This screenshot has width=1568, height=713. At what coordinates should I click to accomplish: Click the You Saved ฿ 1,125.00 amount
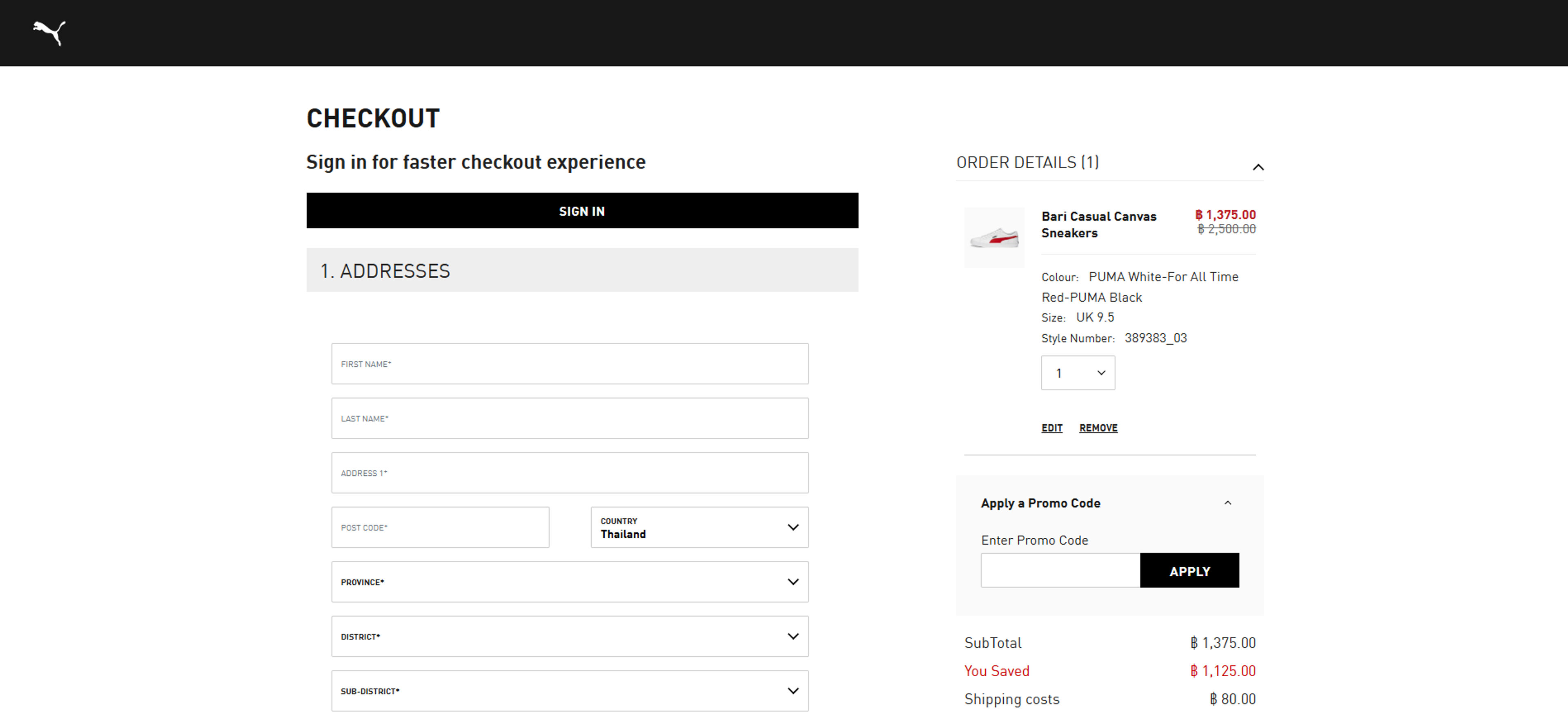[x=1222, y=671]
